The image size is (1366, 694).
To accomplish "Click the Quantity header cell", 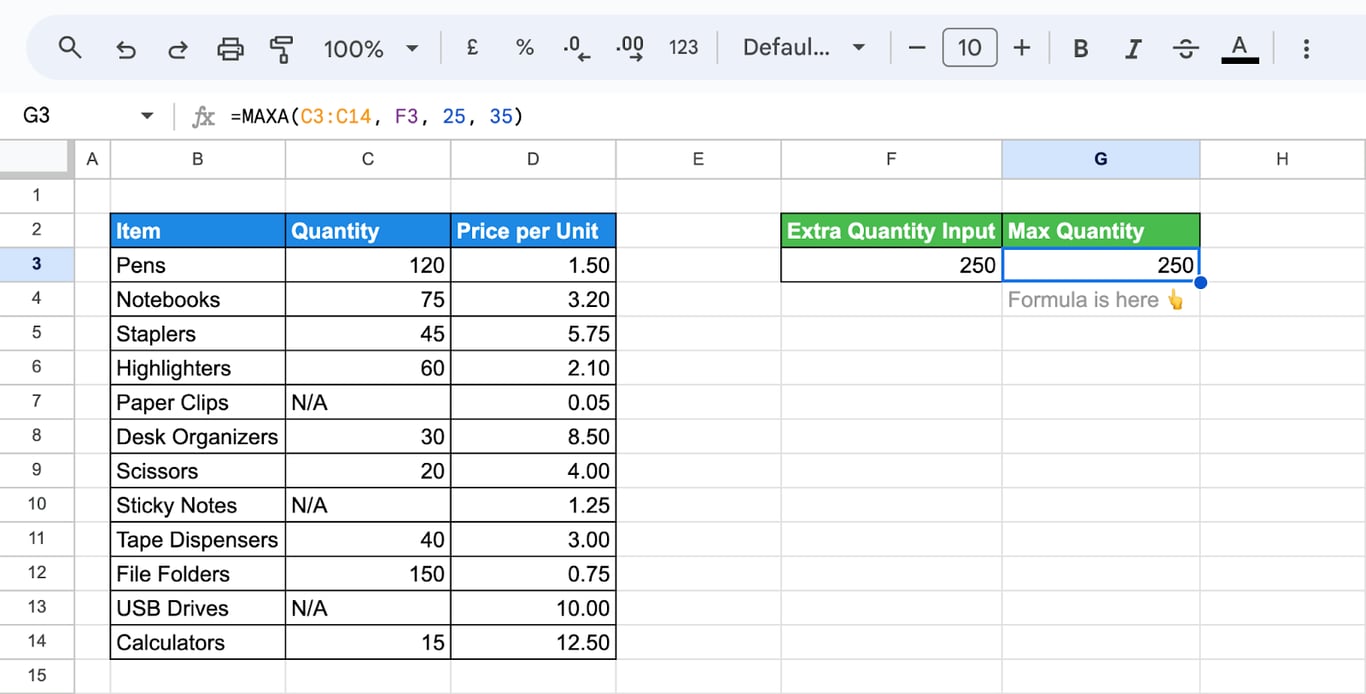I will click(x=368, y=231).
